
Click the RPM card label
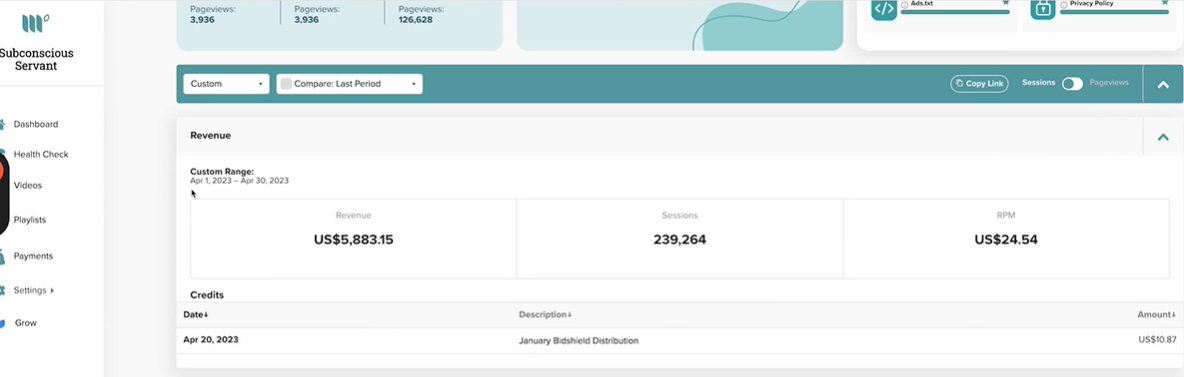(1006, 215)
